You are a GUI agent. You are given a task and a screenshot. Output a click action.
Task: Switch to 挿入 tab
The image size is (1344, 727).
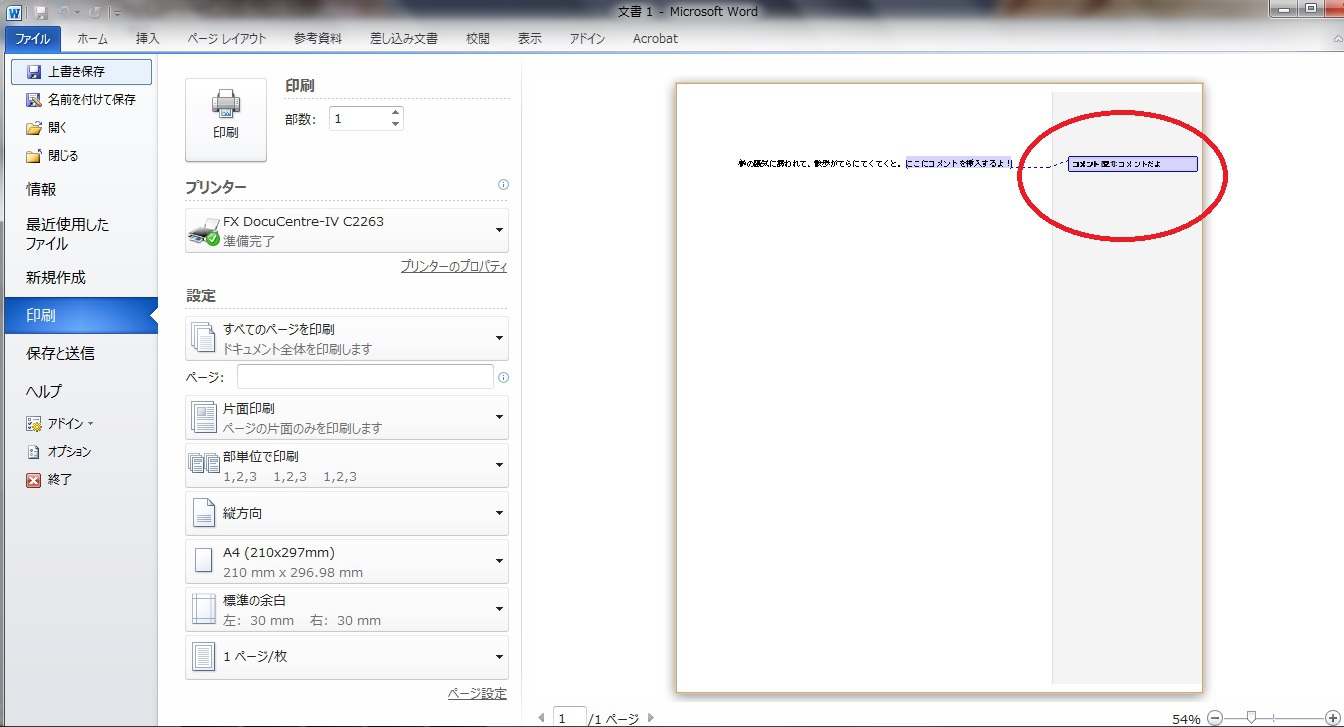point(148,39)
